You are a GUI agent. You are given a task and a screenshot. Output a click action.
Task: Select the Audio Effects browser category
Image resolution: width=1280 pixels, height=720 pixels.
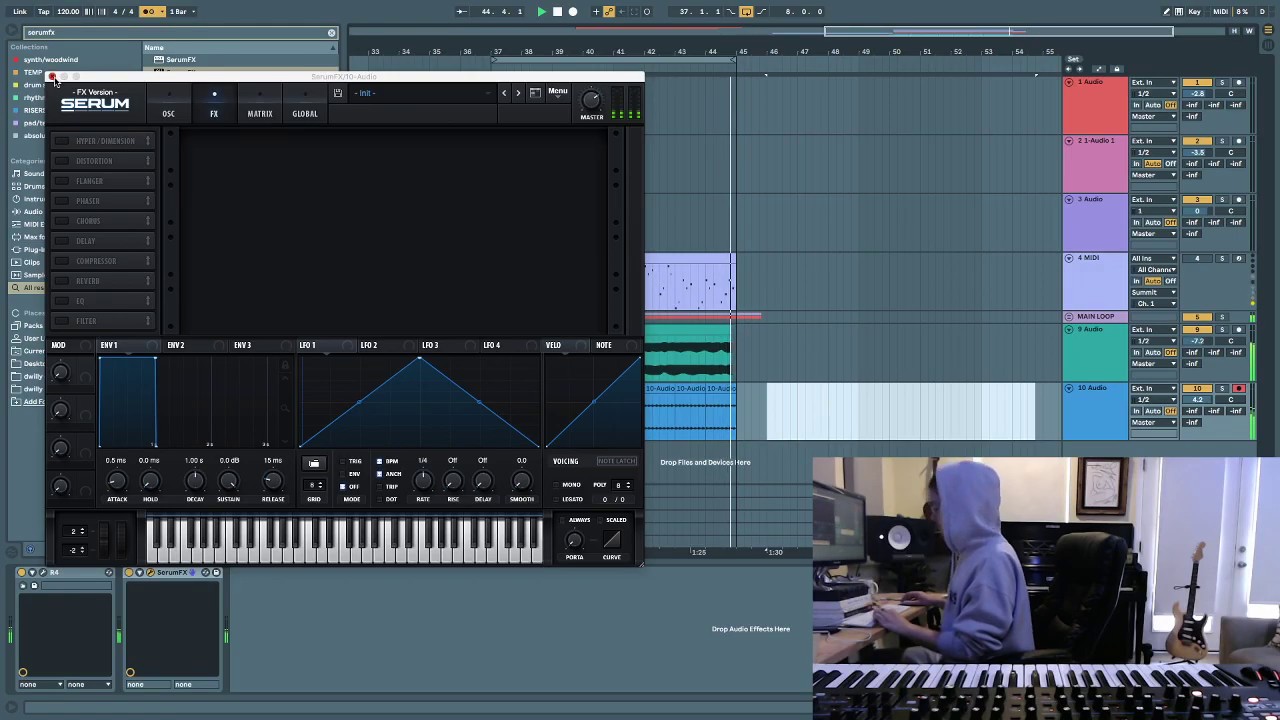33,211
